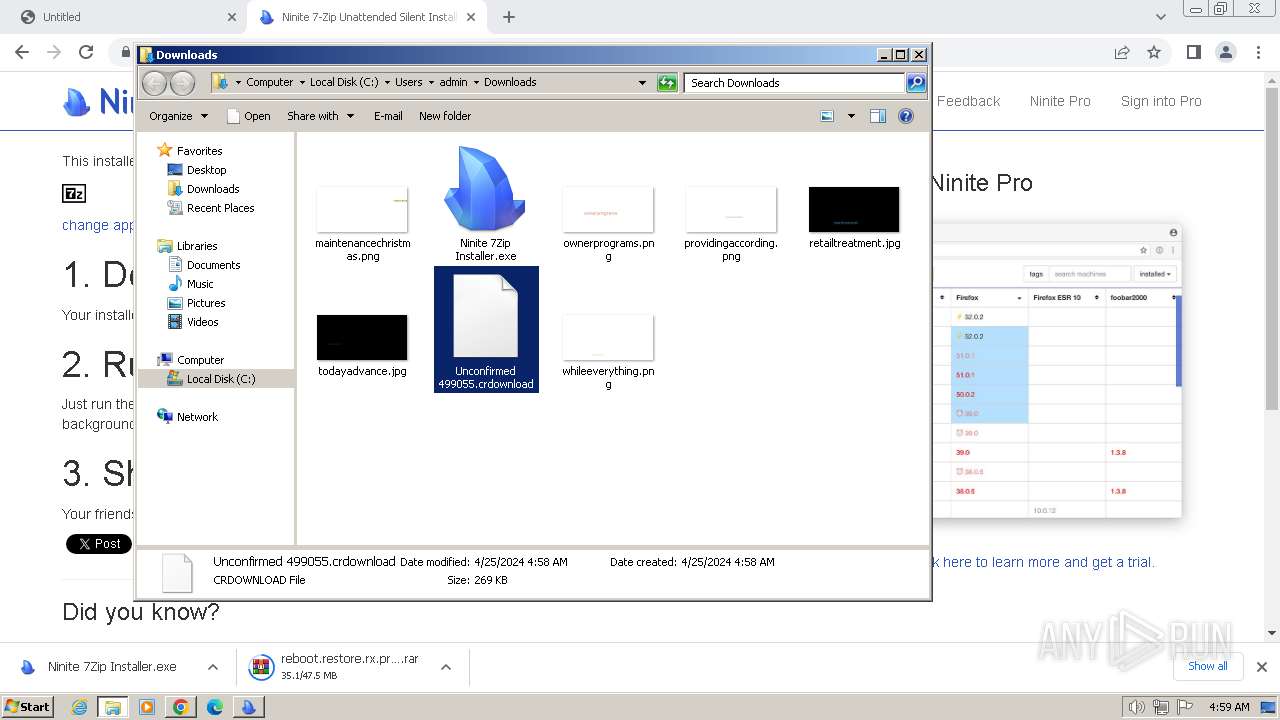Click the admin breadcrumb in address bar
The width and height of the screenshot is (1280, 720).
[x=453, y=83]
